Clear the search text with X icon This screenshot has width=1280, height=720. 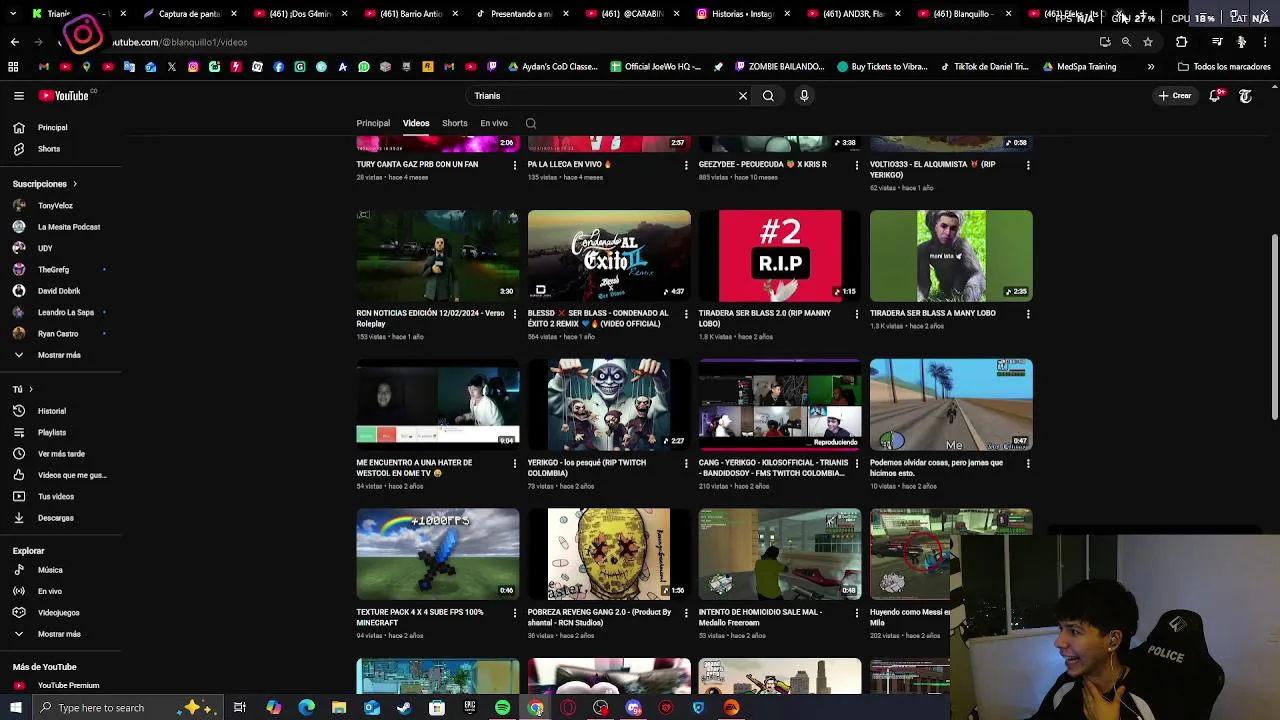743,96
